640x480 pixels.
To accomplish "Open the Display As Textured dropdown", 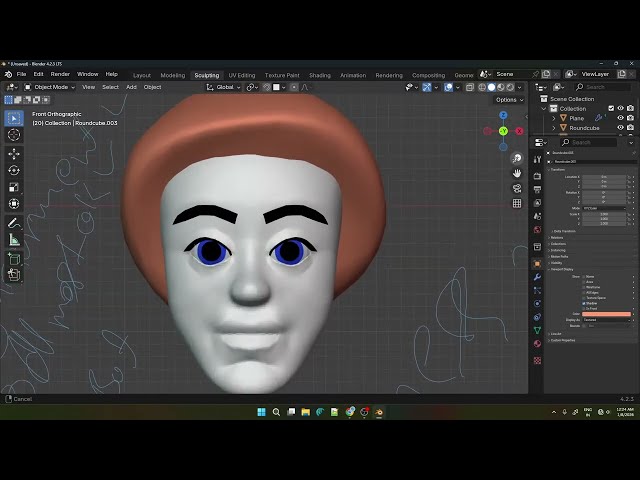I will coord(606,320).
